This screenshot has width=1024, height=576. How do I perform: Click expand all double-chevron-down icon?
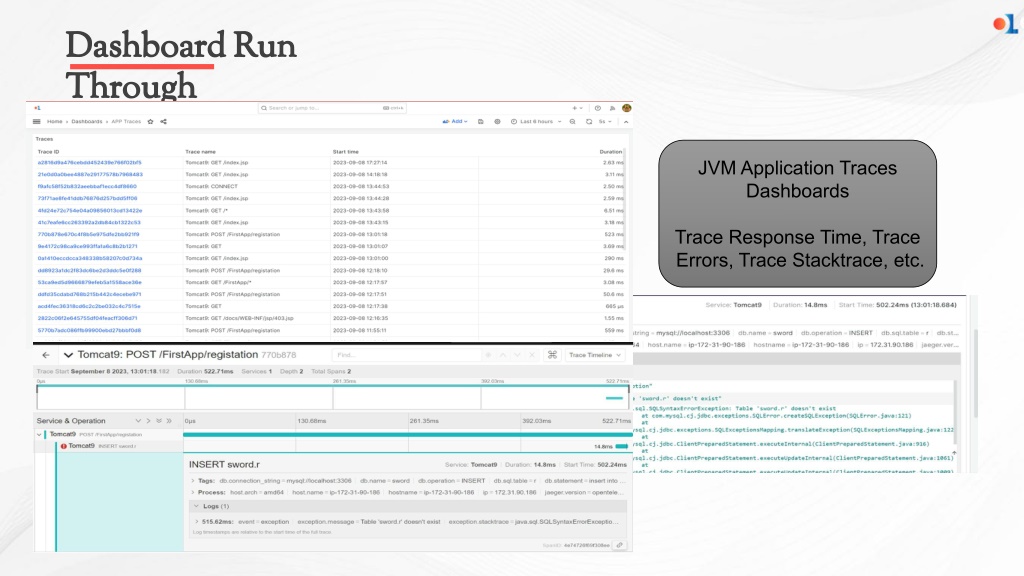[x=159, y=421]
